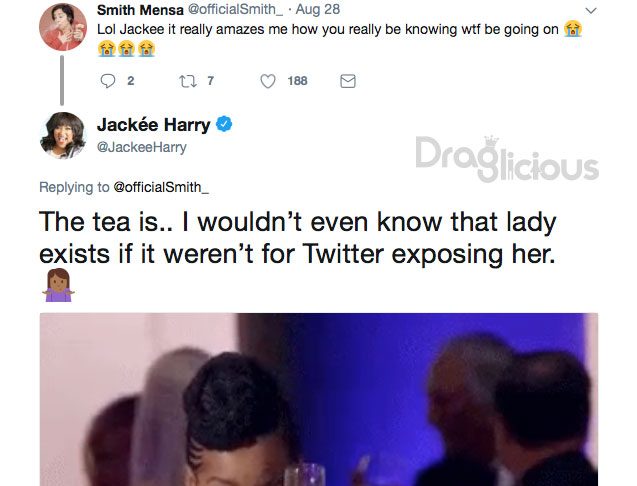Image resolution: width=637 pixels, height=486 pixels.
Task: Click @officialSmith_ in Replying to line
Action: pyautogui.click(x=161, y=187)
